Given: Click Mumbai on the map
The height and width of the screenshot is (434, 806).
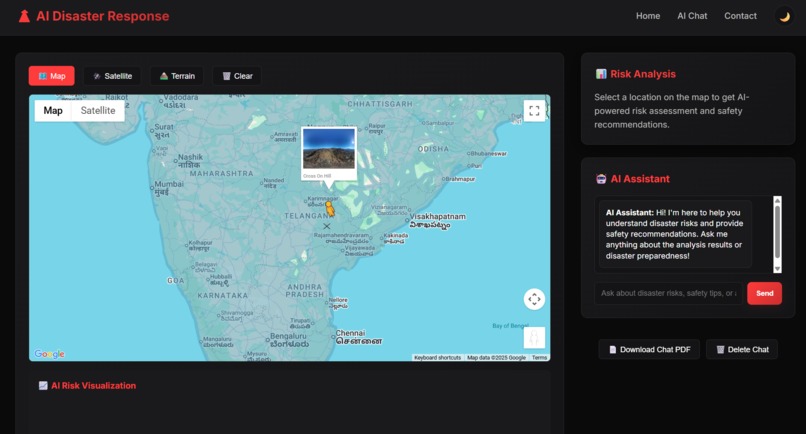Looking at the screenshot, I should tap(169, 188).
